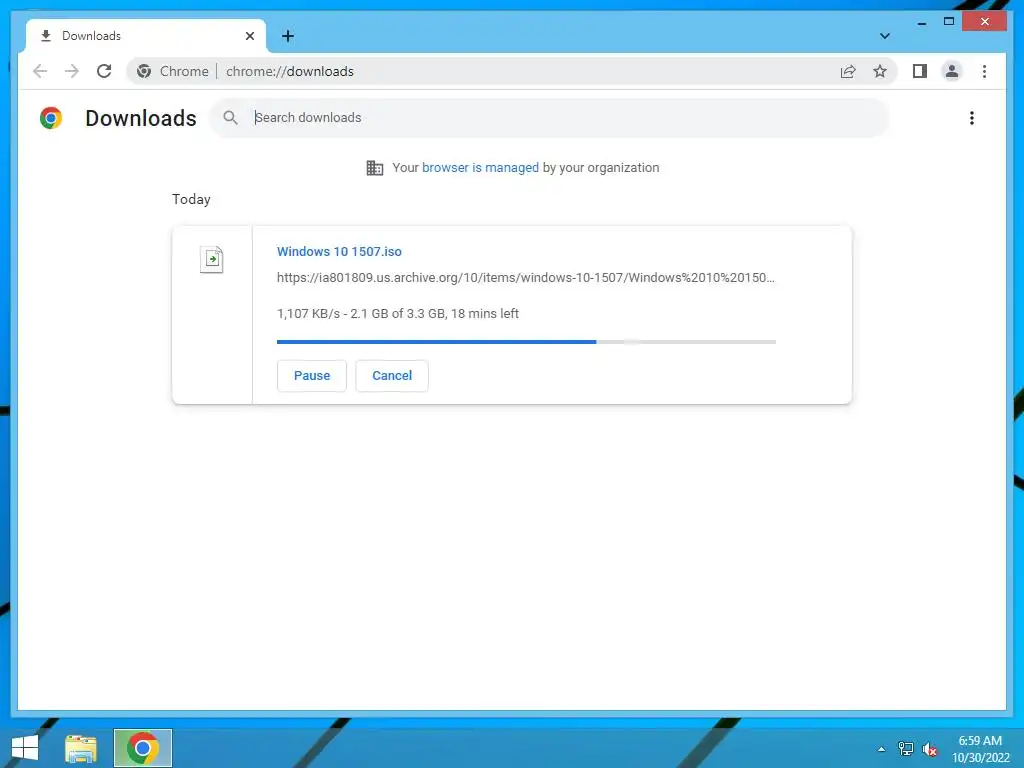Click the managed organization building icon
Screen dimensions: 1024x768
point(375,168)
